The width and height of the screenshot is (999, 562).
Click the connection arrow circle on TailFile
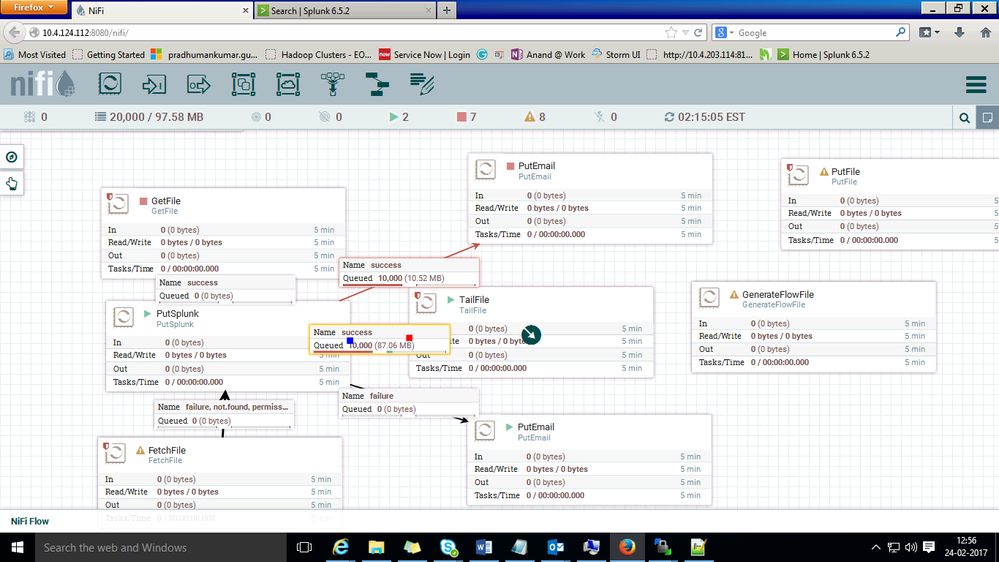coord(531,335)
